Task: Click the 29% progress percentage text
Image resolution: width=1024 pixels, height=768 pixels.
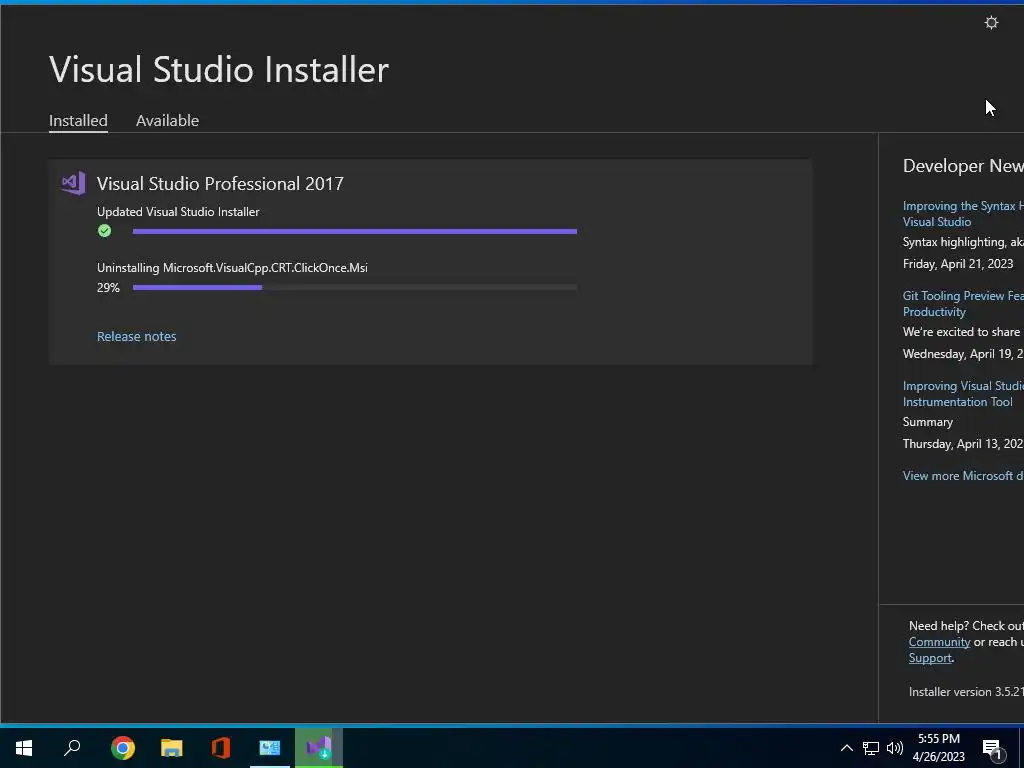Action: 108,287
